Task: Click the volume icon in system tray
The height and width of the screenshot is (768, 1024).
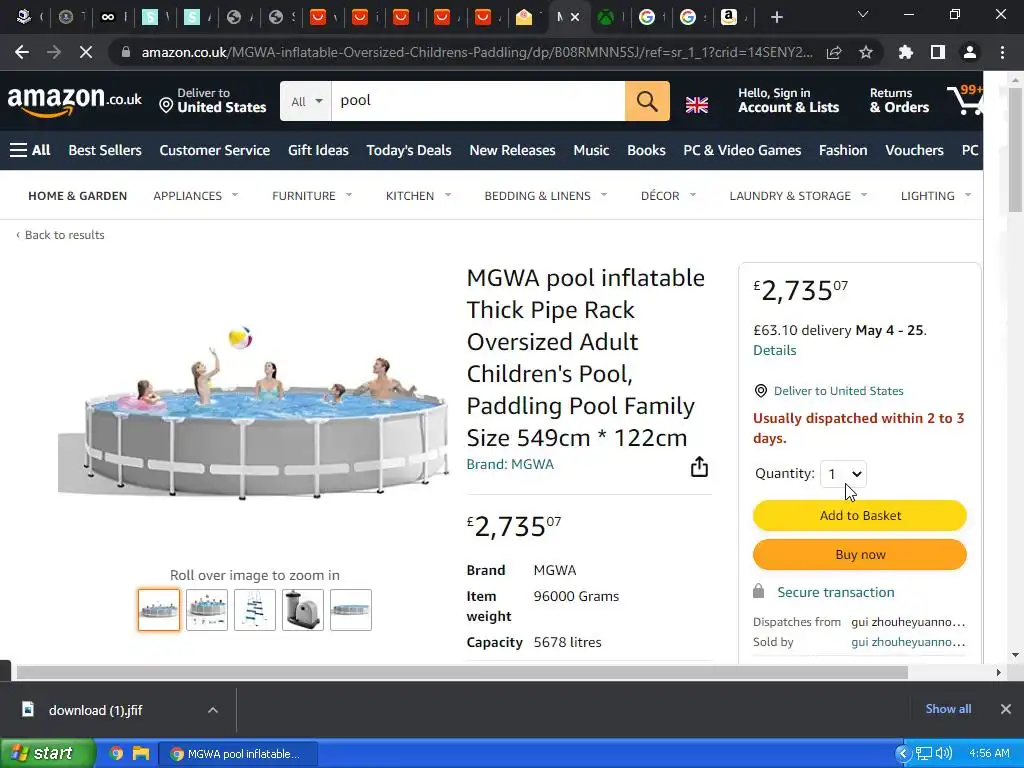Action: click(x=944, y=754)
